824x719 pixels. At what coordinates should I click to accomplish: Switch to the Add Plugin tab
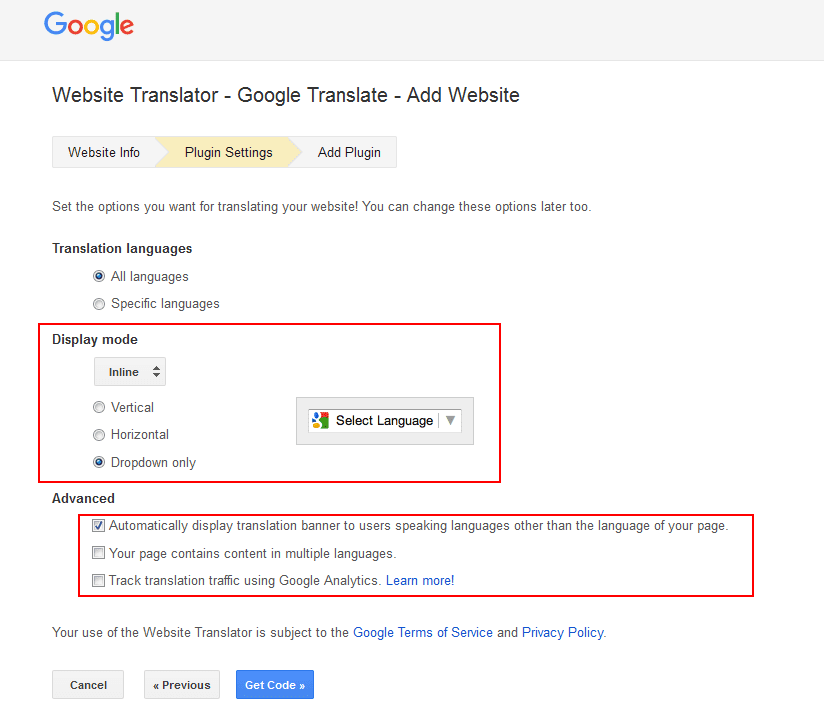[348, 152]
